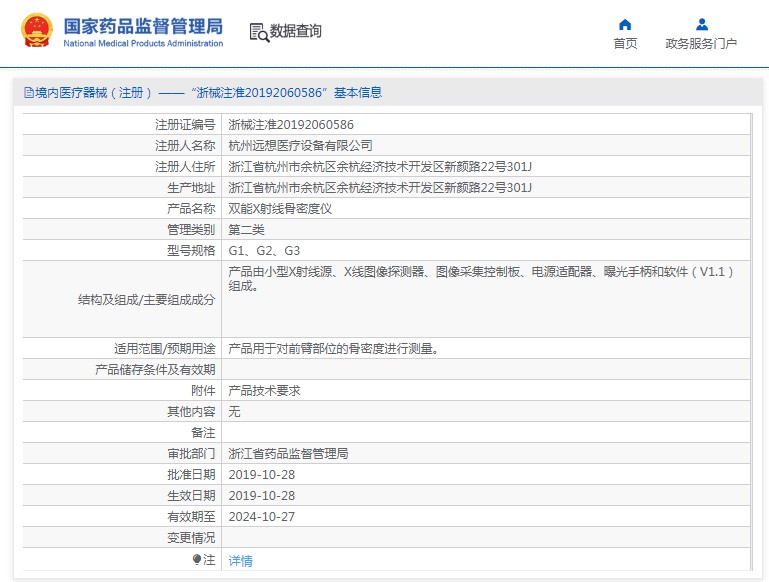Click the document icon before 境内医疗器械
The height and width of the screenshot is (582, 769).
coord(29,93)
